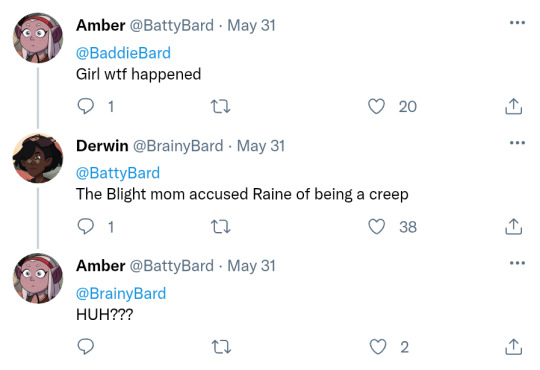Image resolution: width=540 pixels, height=370 pixels.
Task: Retweet Amber's 'Girl wtf happened' tweet
Action: coord(220,106)
